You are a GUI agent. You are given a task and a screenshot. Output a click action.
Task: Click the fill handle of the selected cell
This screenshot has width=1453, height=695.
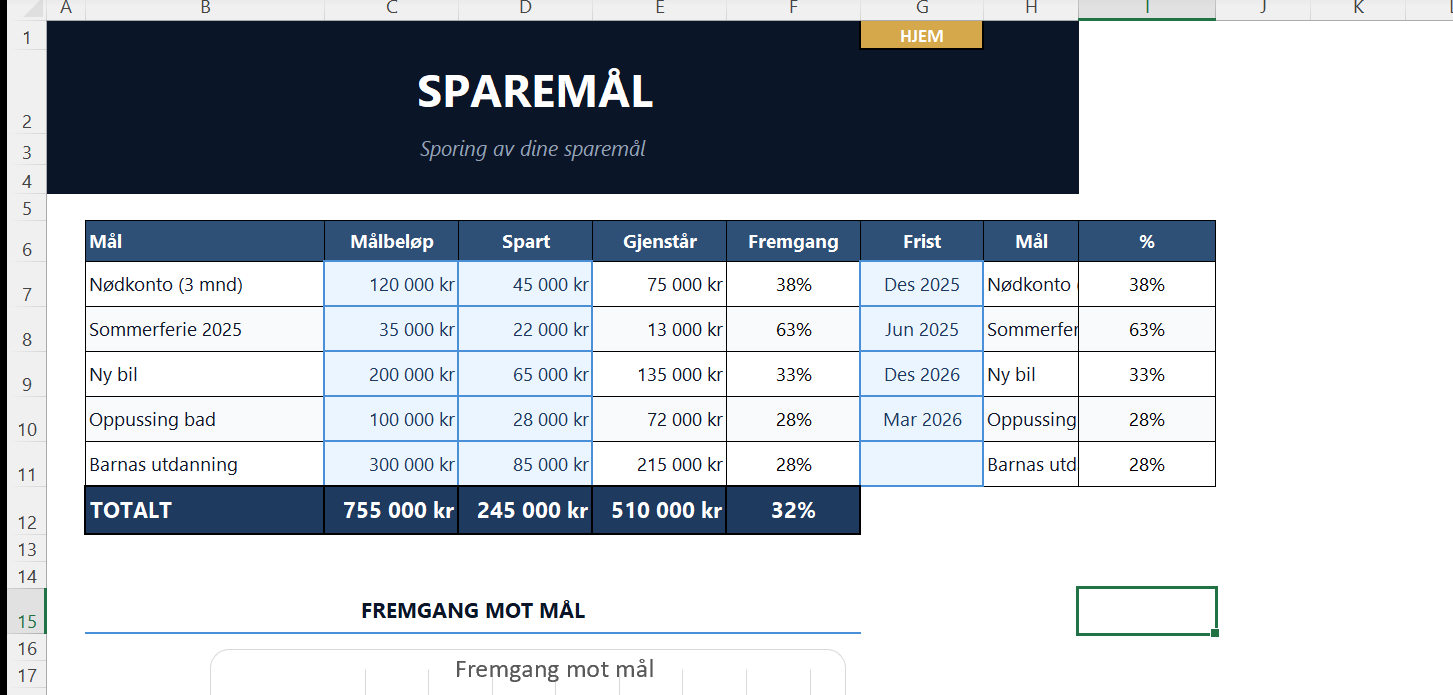1215,633
